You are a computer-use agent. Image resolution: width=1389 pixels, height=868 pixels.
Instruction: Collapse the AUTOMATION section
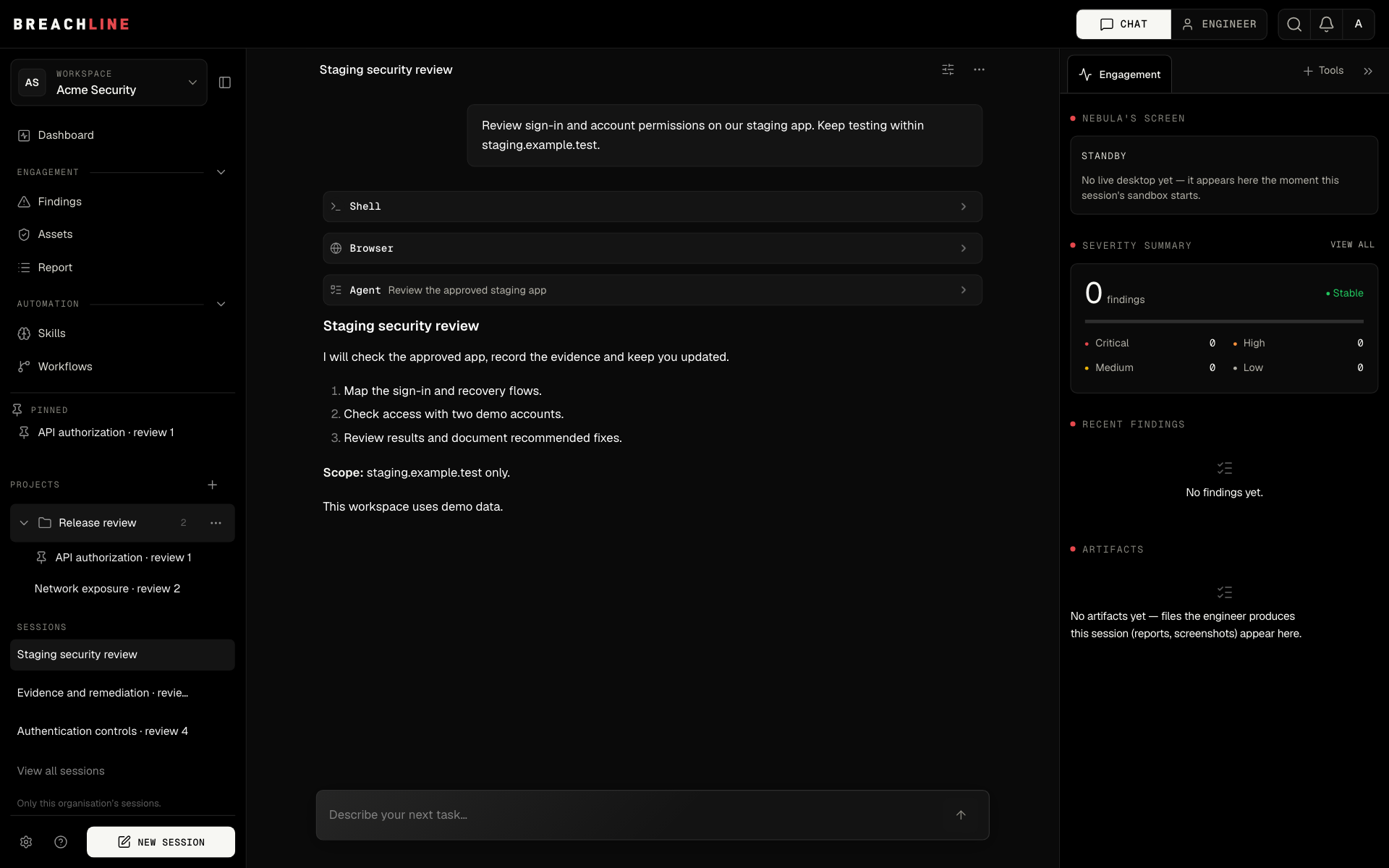(221, 304)
